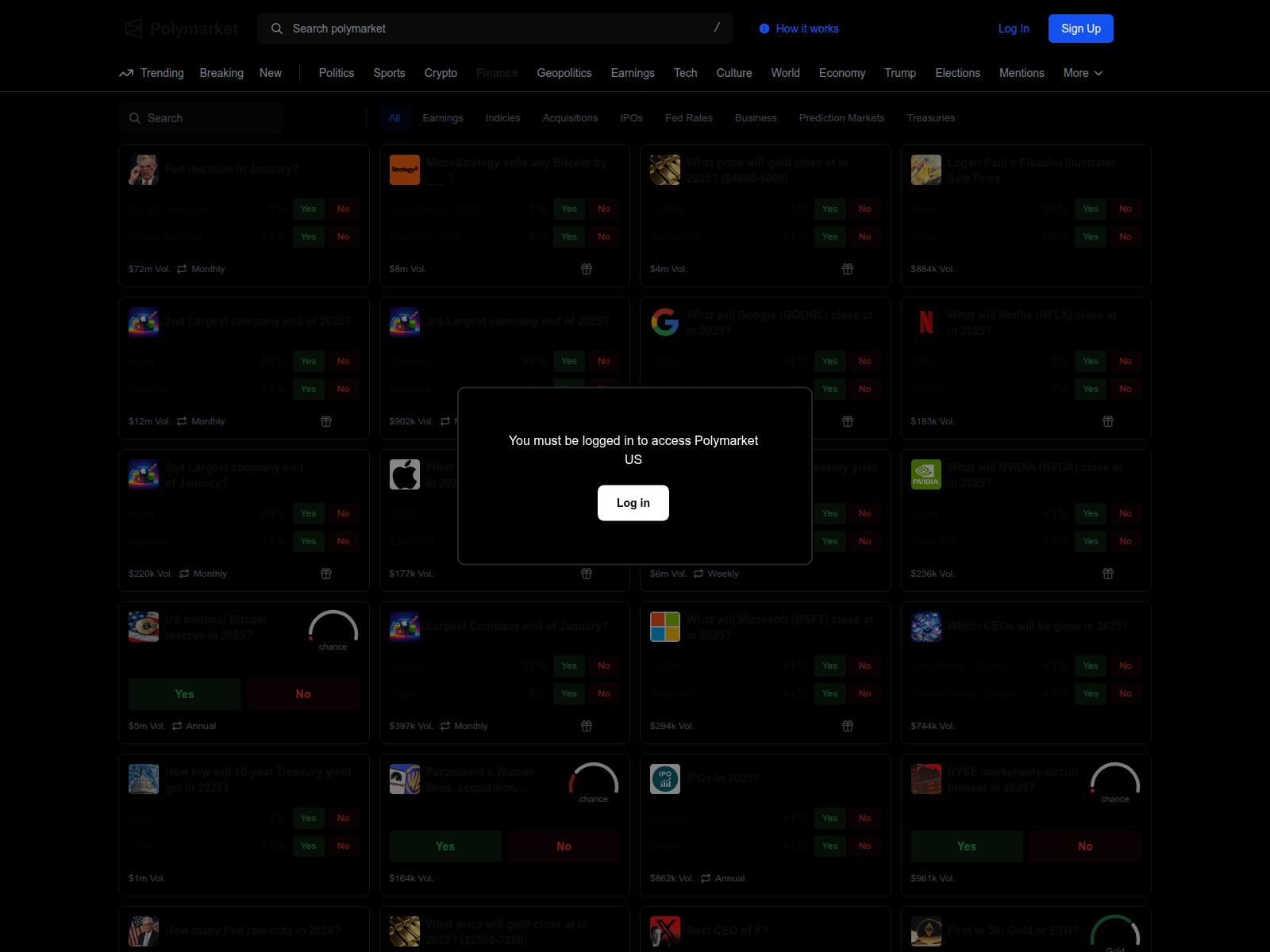Select the Fed Rates filter tab
Screen dimensions: 1270x952
pos(689,118)
